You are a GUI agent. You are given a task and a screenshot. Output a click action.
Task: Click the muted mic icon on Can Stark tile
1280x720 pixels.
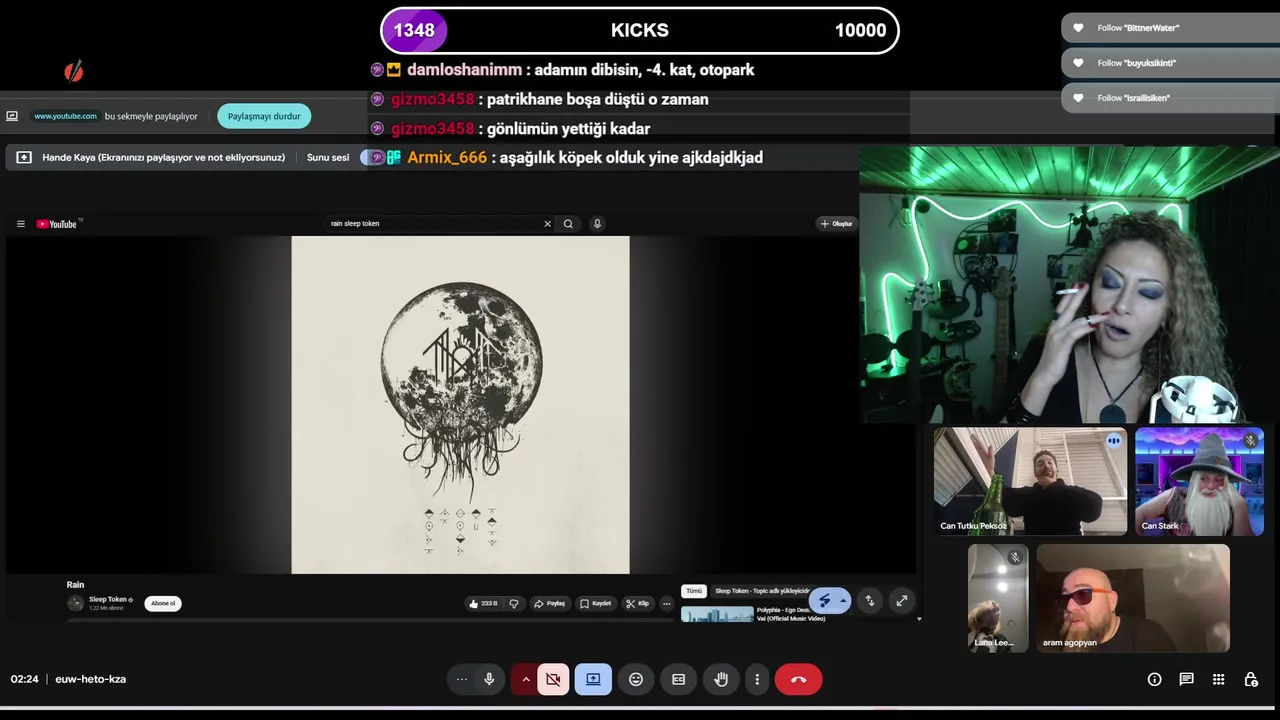click(1250, 440)
